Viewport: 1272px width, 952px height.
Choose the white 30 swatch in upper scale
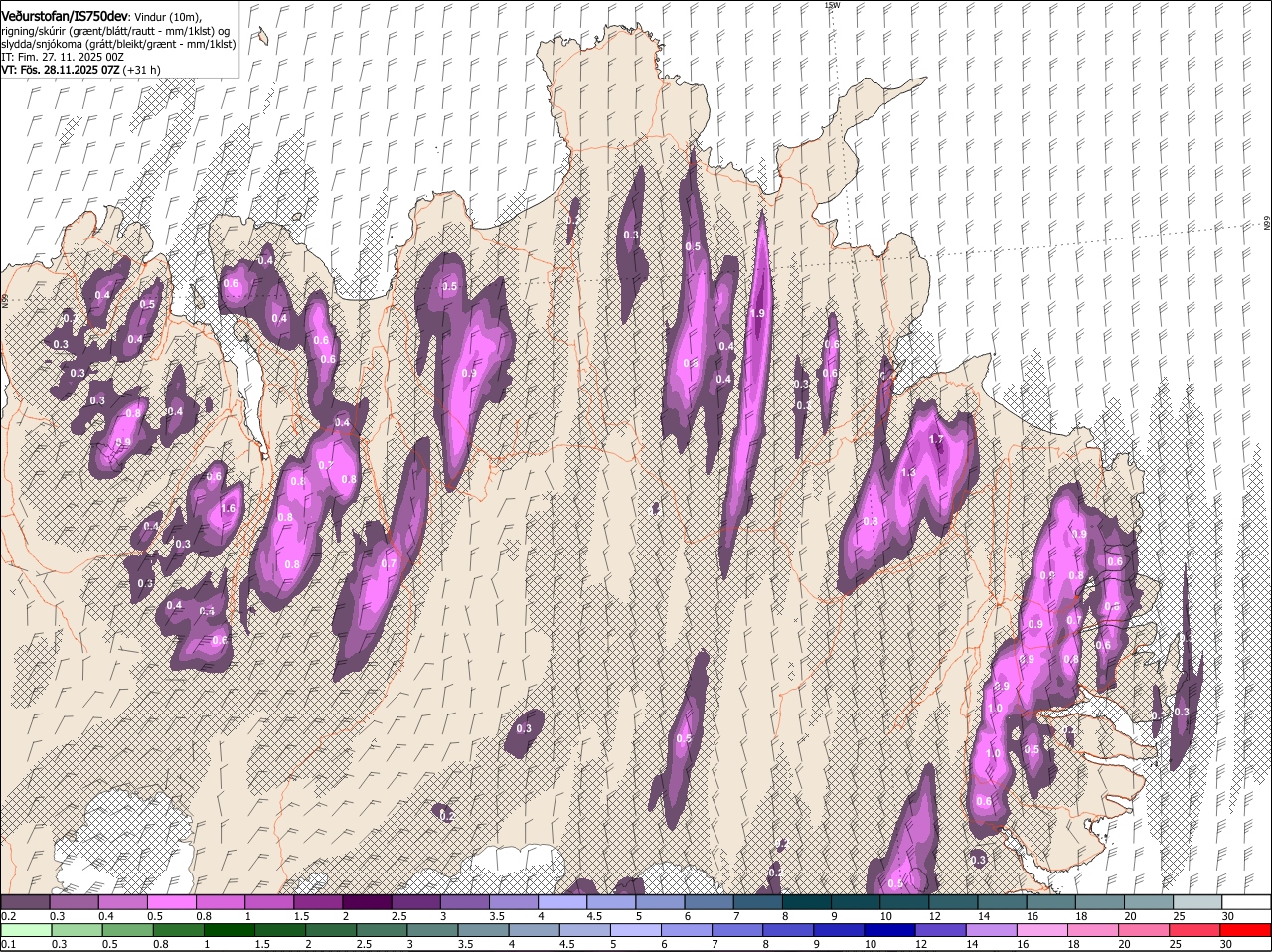coord(1247,901)
